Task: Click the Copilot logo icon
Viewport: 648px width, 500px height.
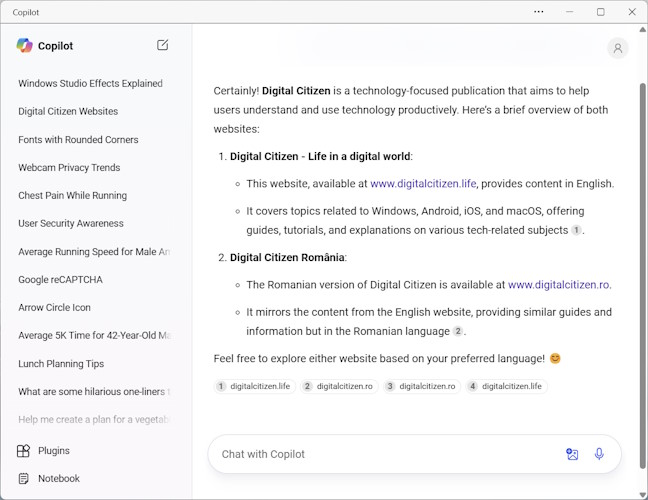Action: tap(24, 45)
